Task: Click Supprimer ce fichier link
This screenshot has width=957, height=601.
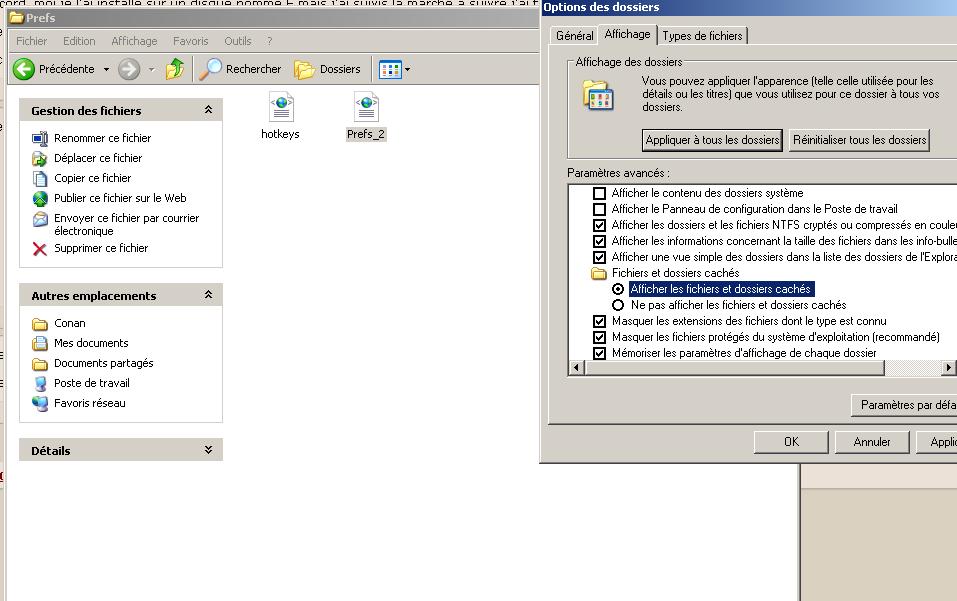Action: (101, 248)
